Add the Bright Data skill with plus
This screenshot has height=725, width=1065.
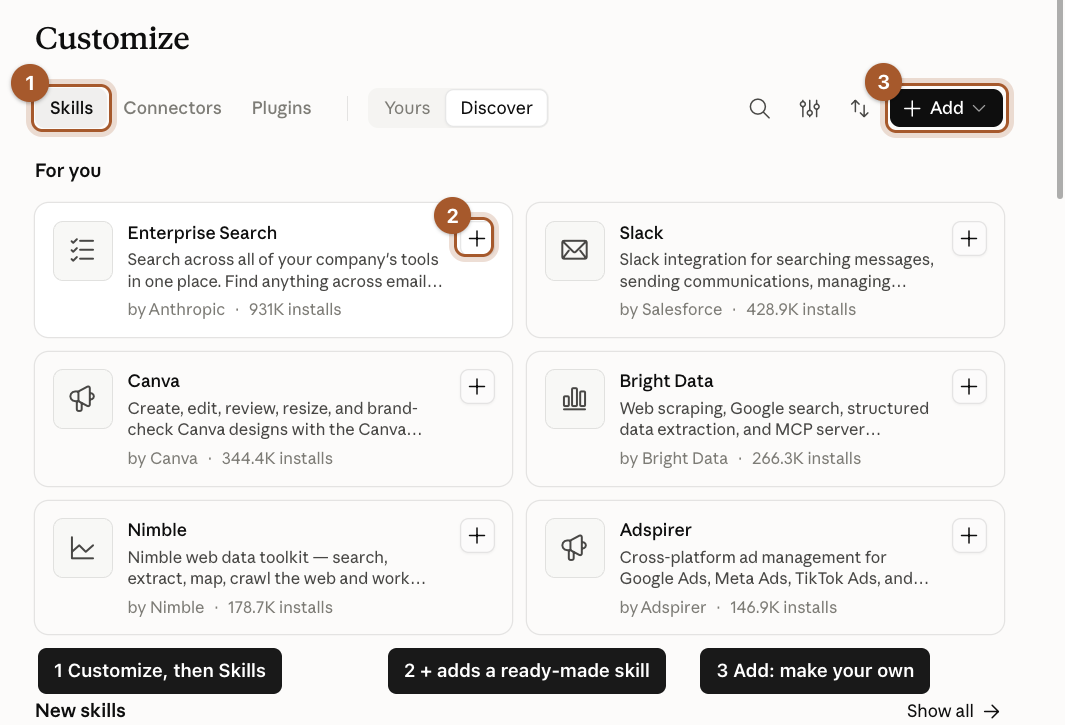(969, 387)
